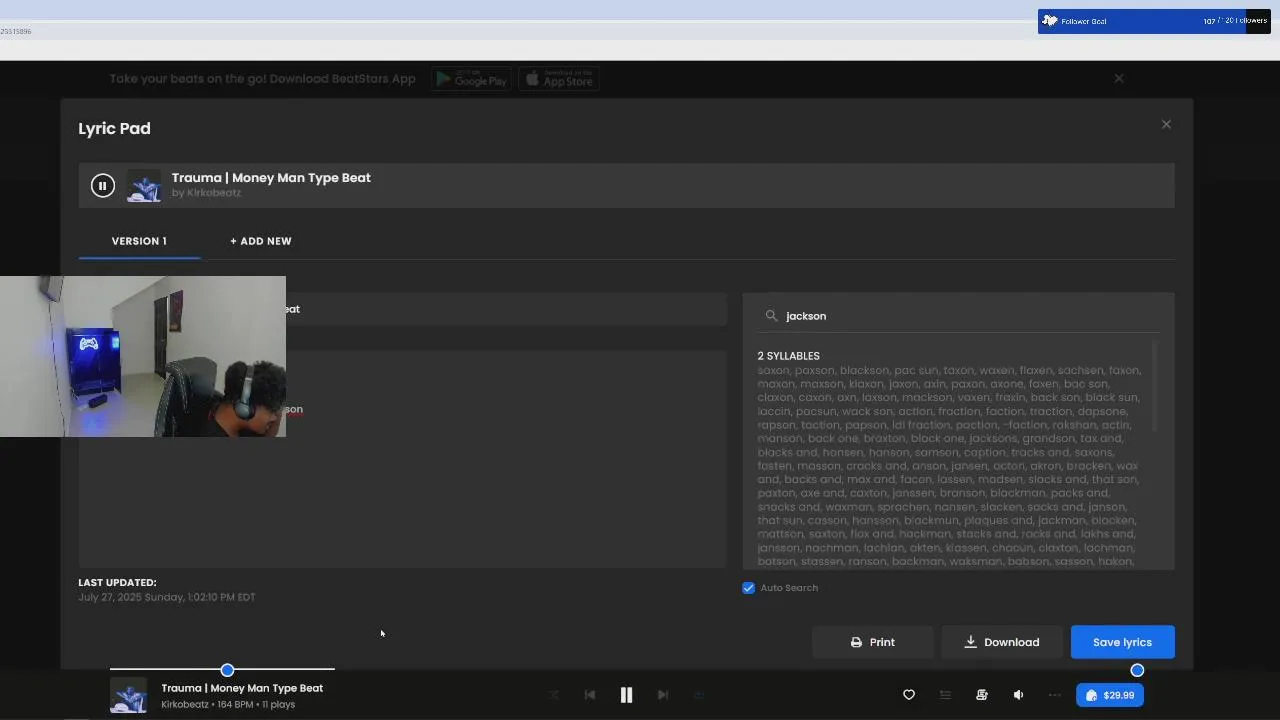Like the track with the heart icon
The height and width of the screenshot is (720, 1280).
pyautogui.click(x=909, y=695)
